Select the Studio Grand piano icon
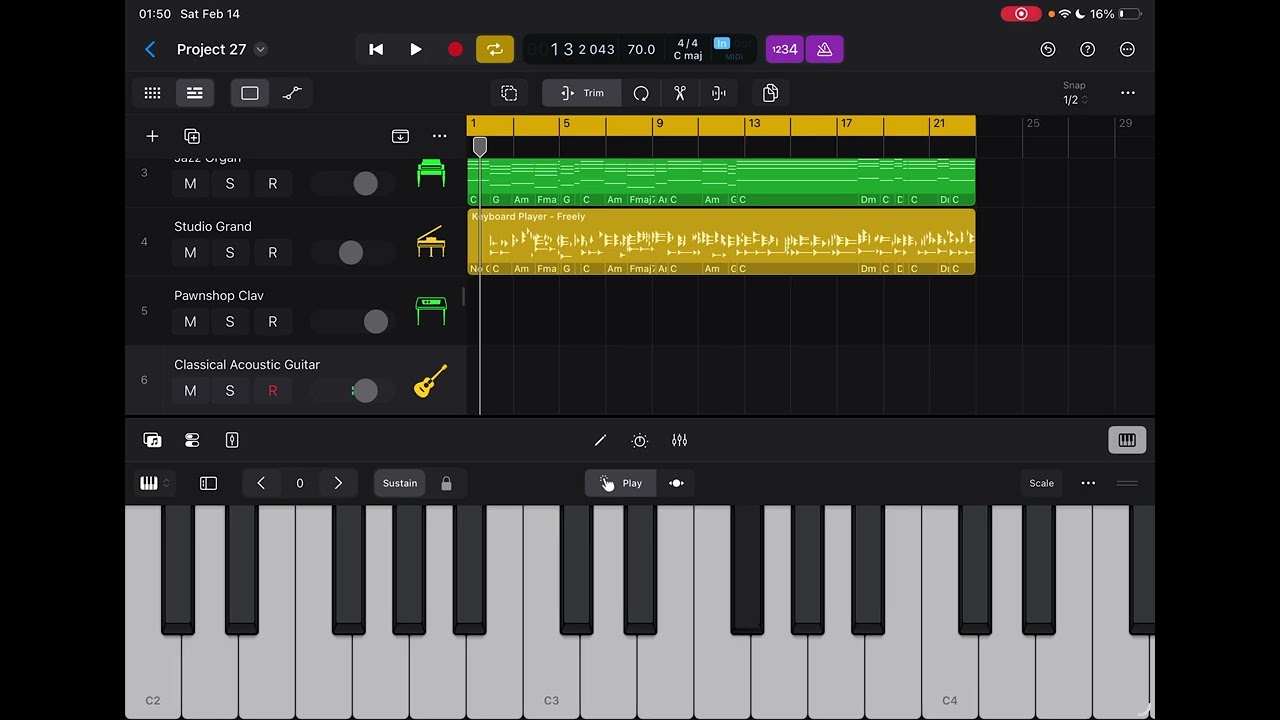Image resolution: width=1280 pixels, height=720 pixels. click(431, 242)
